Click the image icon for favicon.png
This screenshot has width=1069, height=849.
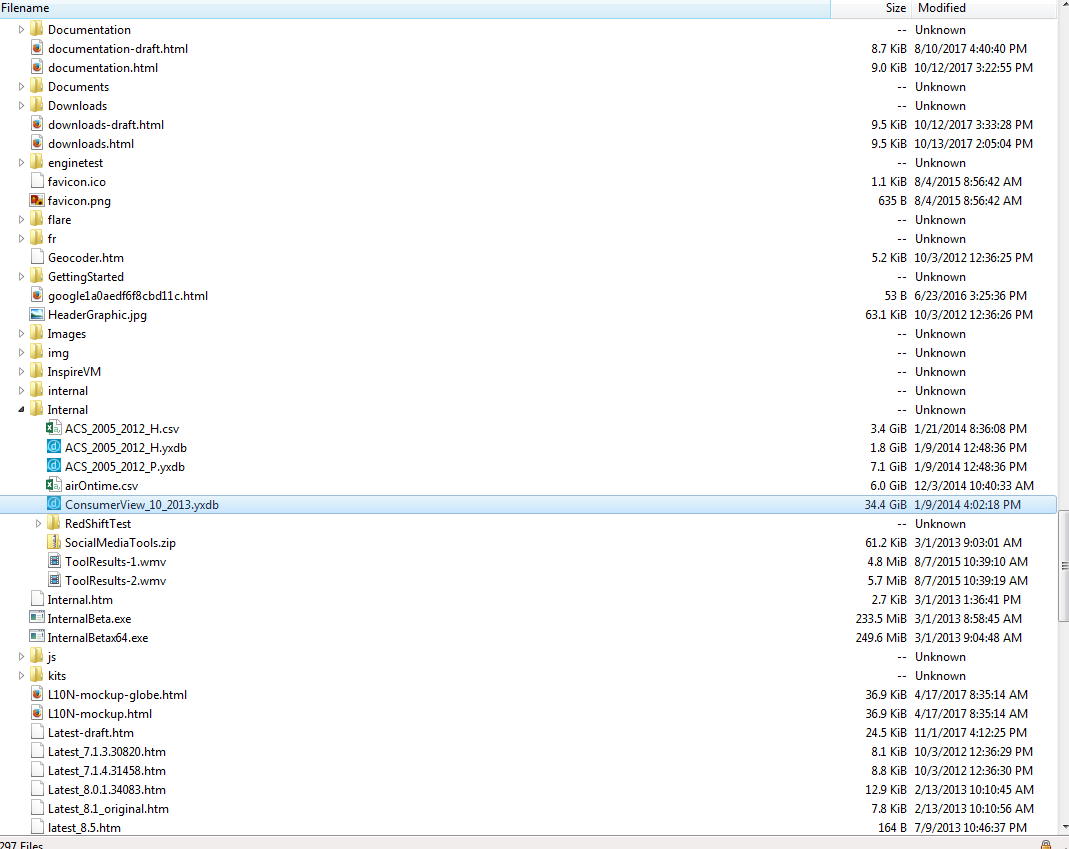tap(37, 200)
